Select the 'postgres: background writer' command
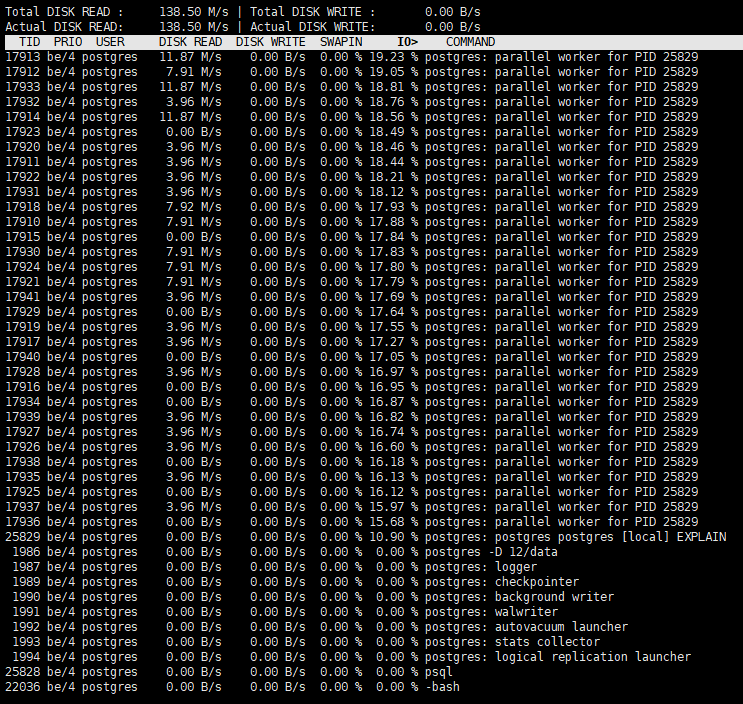This screenshot has width=743, height=704. (519, 597)
